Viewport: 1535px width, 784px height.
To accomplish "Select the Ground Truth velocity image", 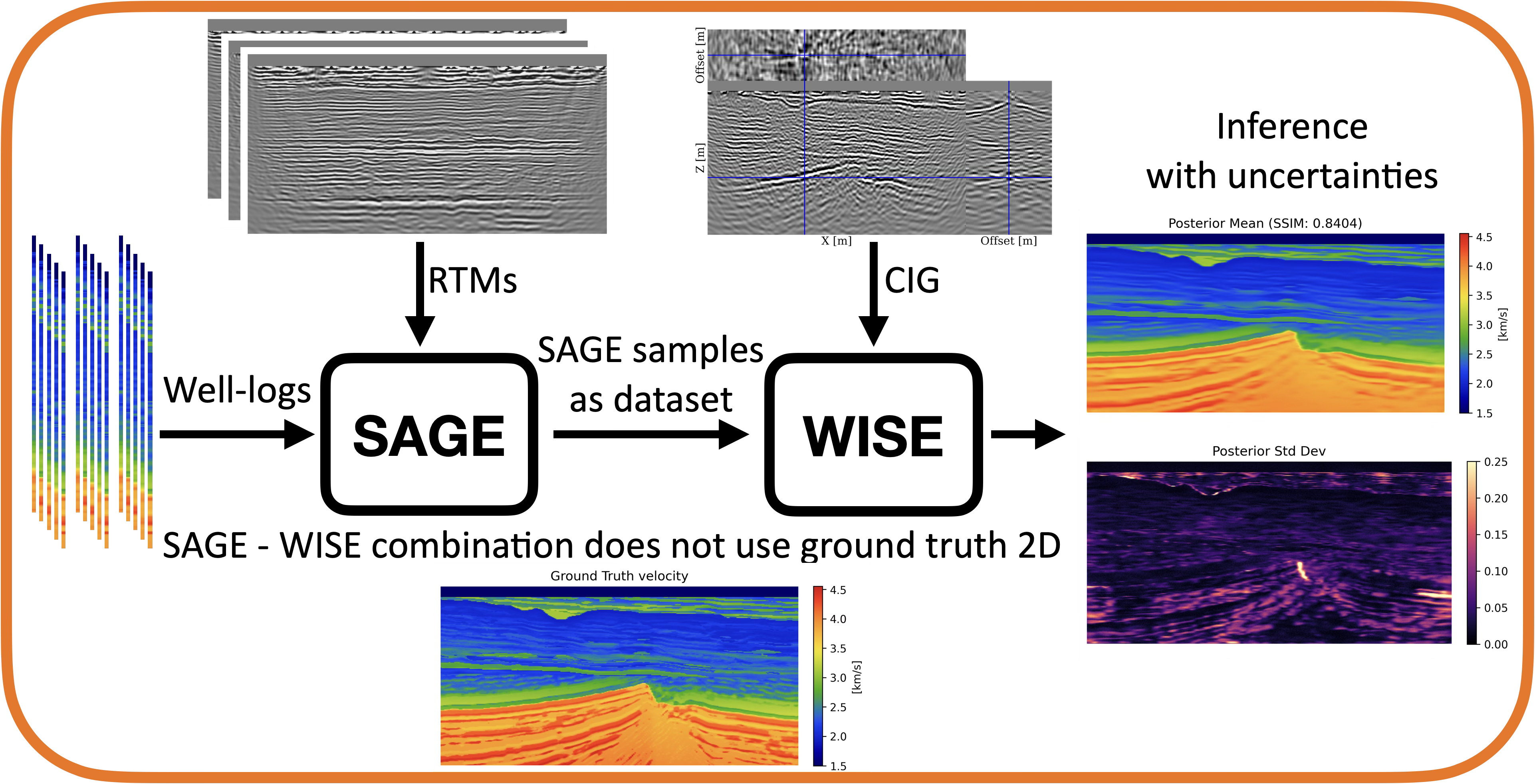I will 619,675.
